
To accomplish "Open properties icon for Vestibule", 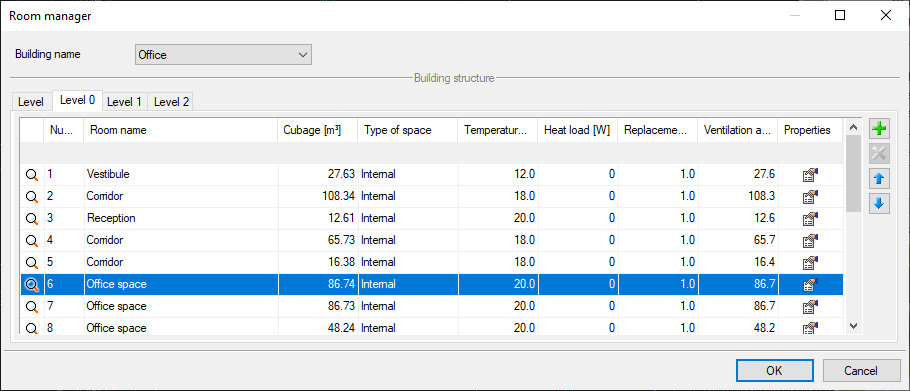I will coord(810,175).
